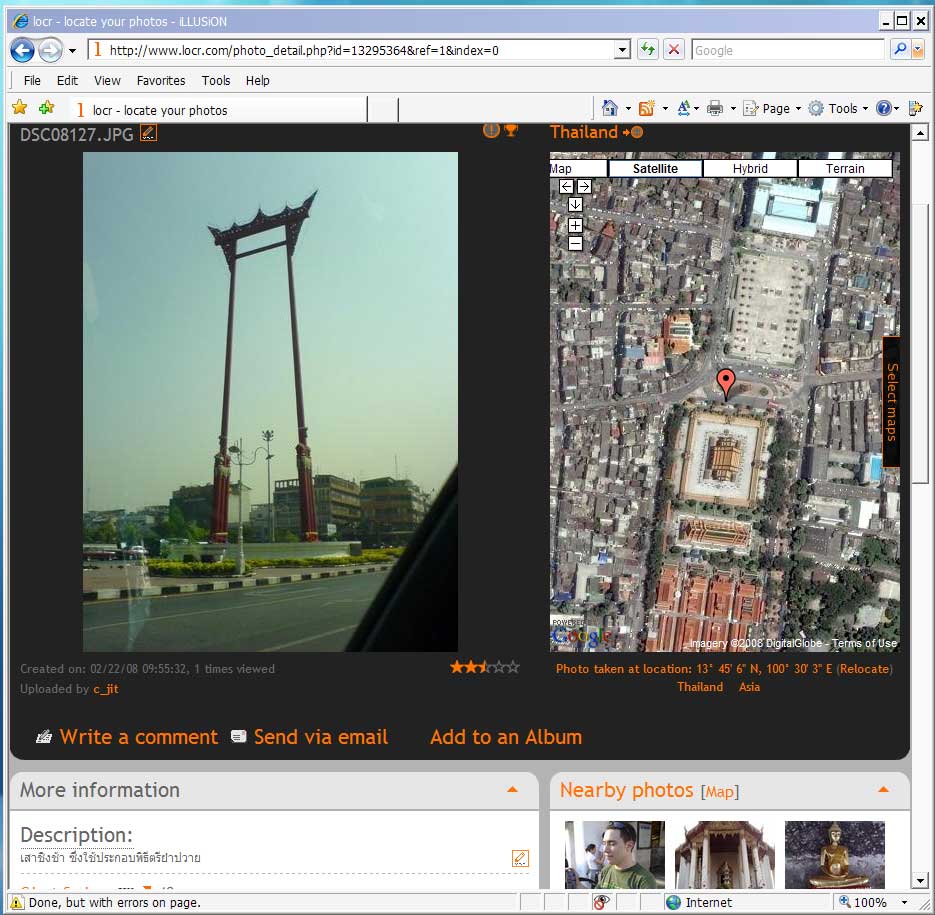Viewport: 935px width, 915px height.
Task: Click the red Stop loading icon
Action: (x=674, y=50)
